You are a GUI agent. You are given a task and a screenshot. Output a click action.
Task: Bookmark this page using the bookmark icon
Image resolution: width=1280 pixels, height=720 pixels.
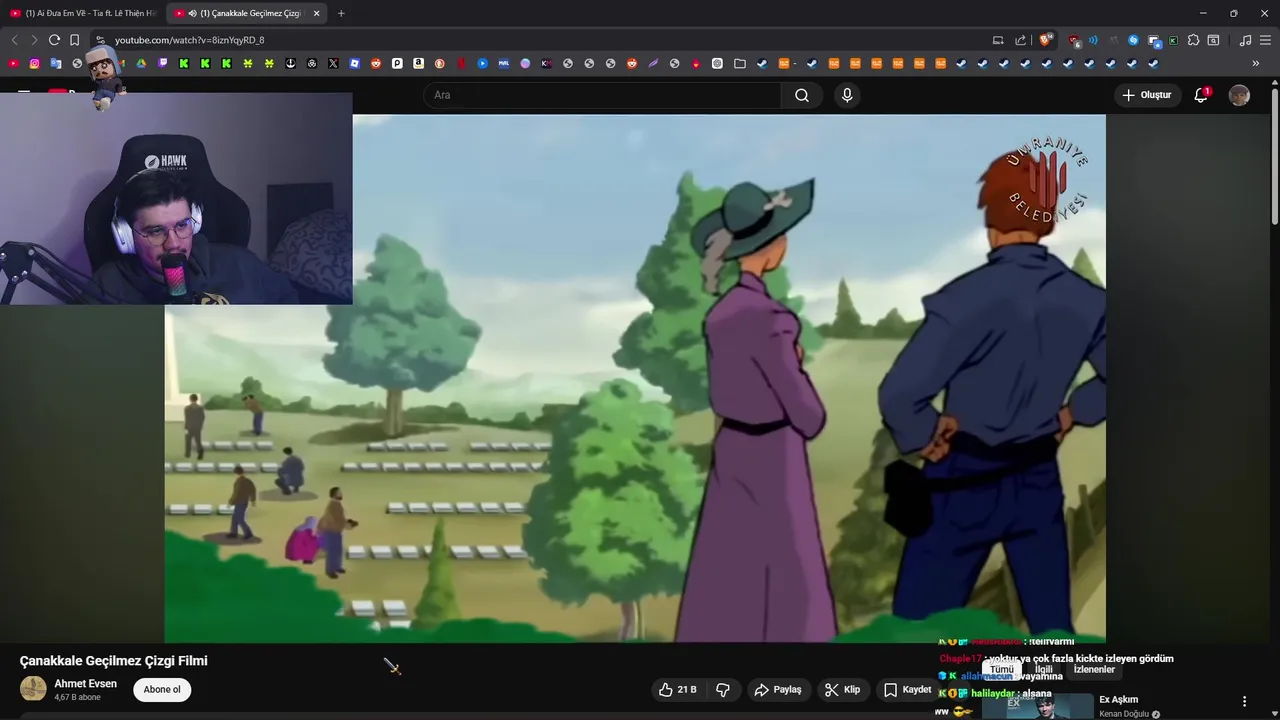(74, 40)
